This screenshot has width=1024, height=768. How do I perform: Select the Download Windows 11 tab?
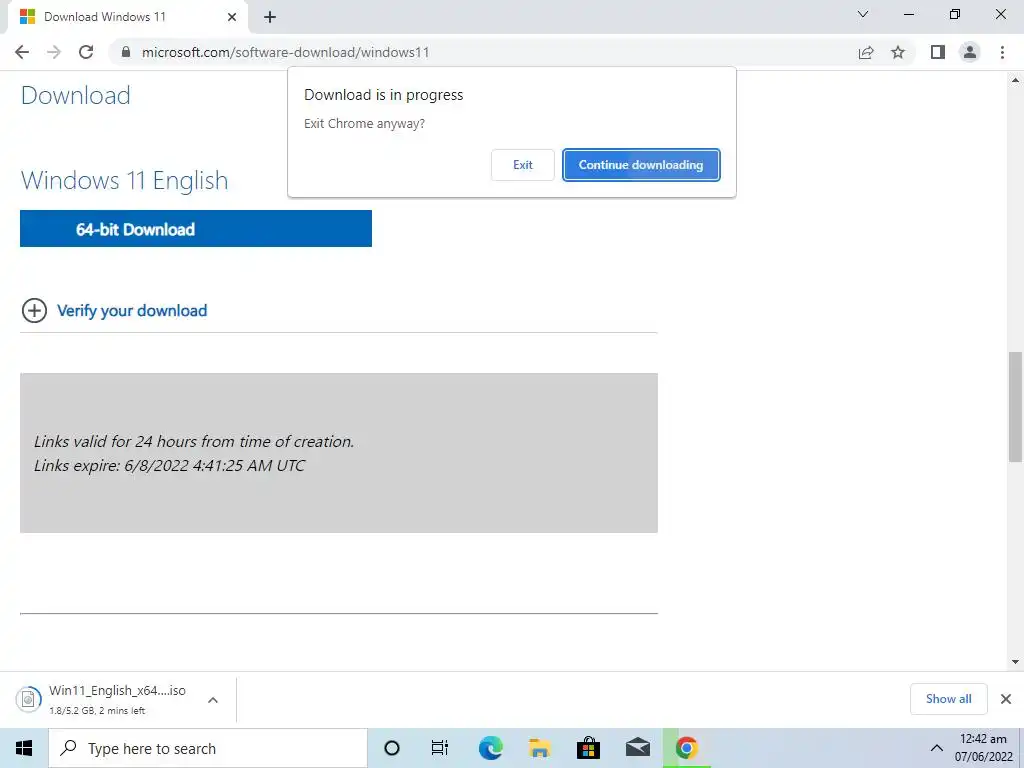pyautogui.click(x=127, y=17)
